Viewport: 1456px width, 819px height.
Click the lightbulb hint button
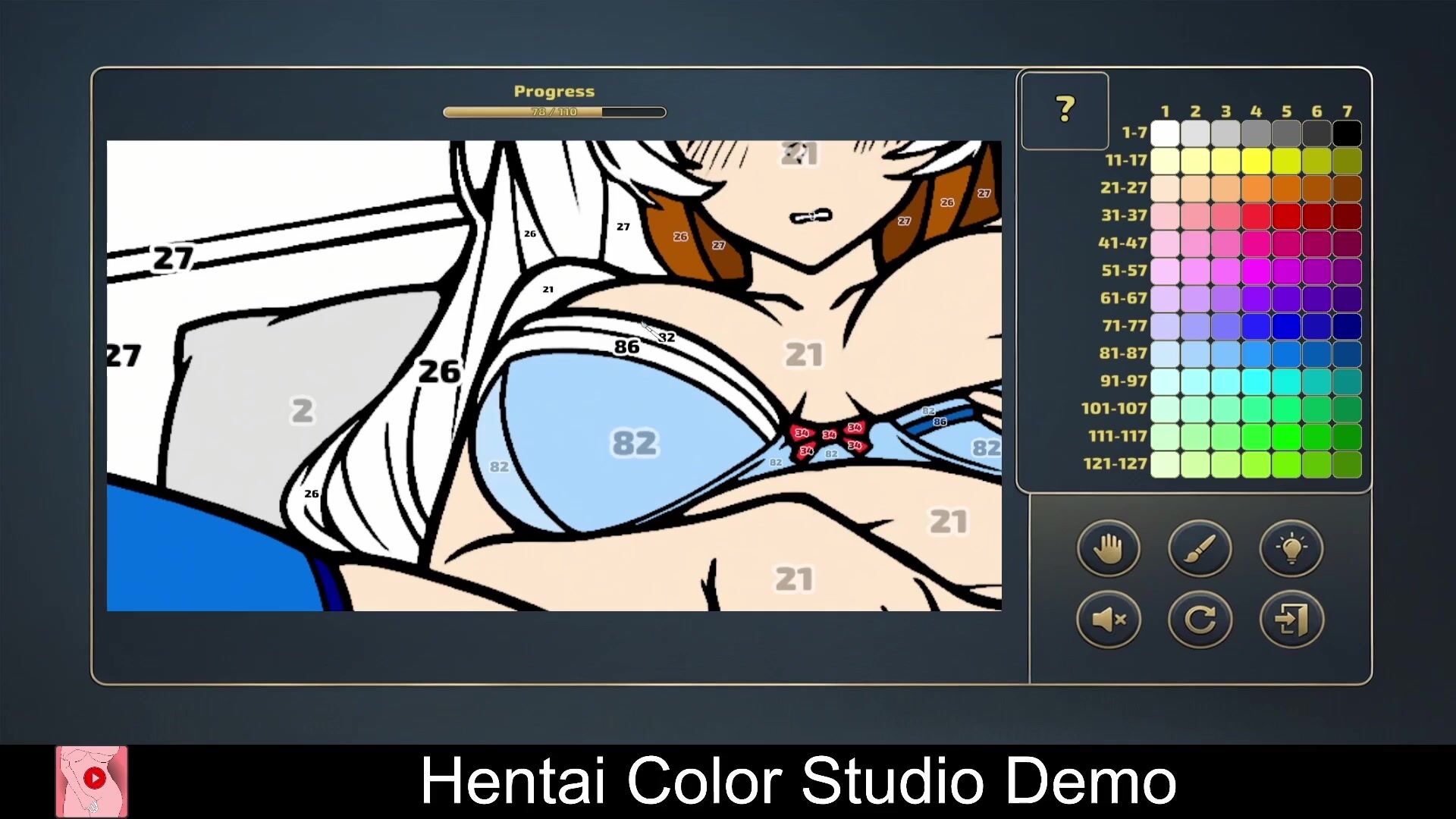[x=1291, y=548]
